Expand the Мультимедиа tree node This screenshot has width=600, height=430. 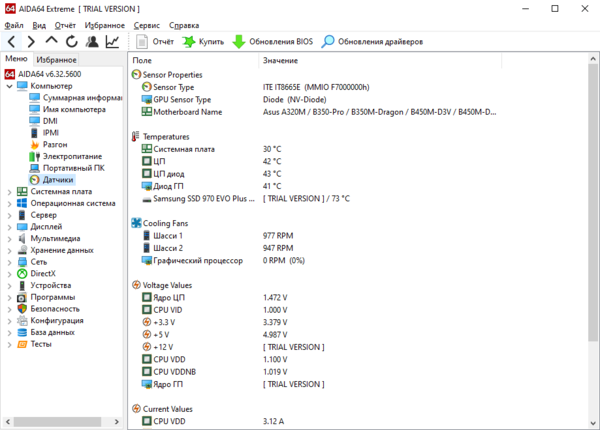point(10,239)
